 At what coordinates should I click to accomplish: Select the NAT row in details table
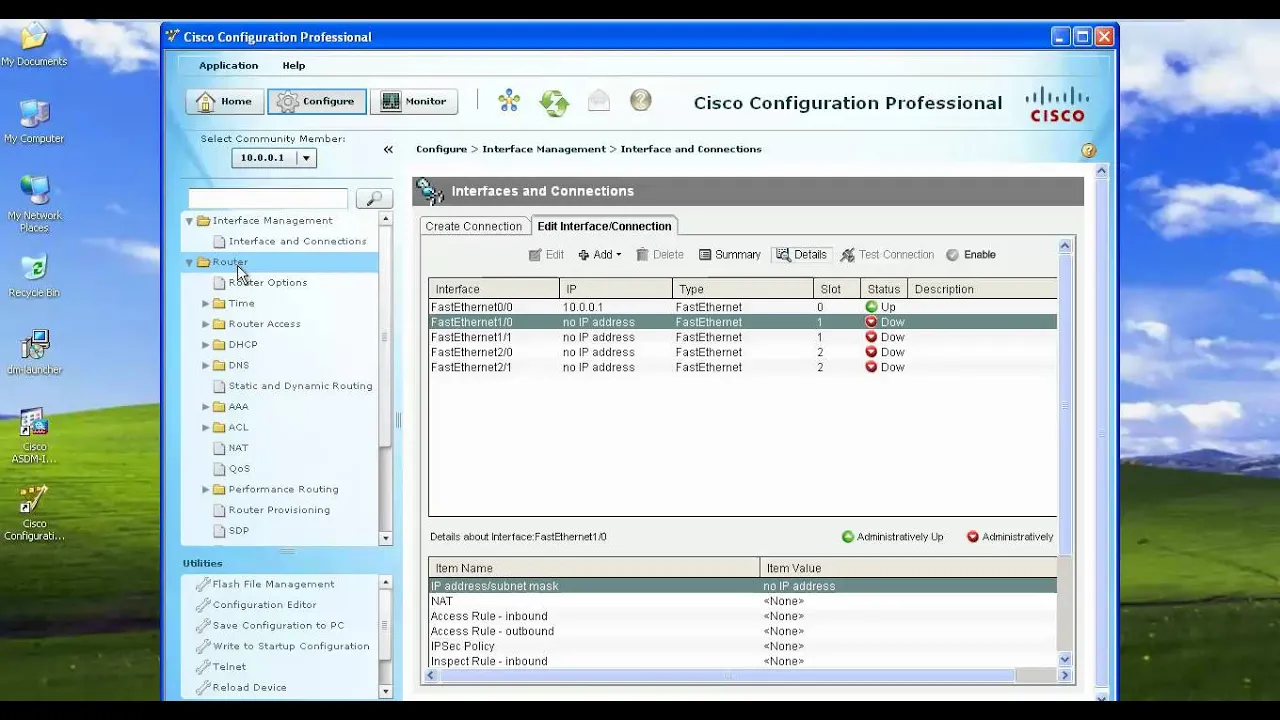pos(742,601)
